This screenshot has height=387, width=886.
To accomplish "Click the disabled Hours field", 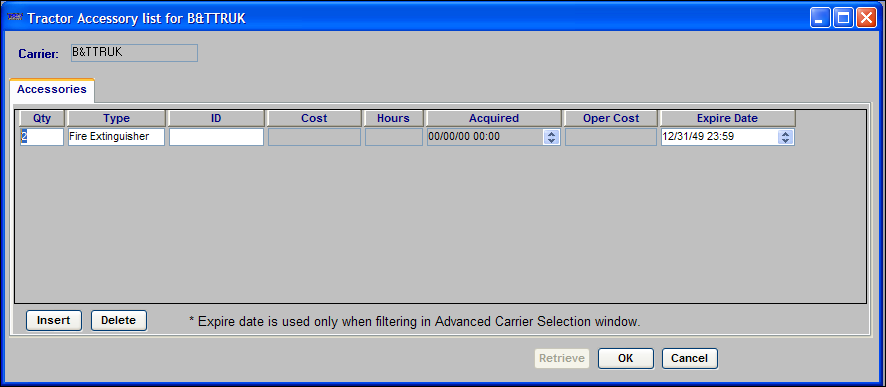I will tap(393, 137).
